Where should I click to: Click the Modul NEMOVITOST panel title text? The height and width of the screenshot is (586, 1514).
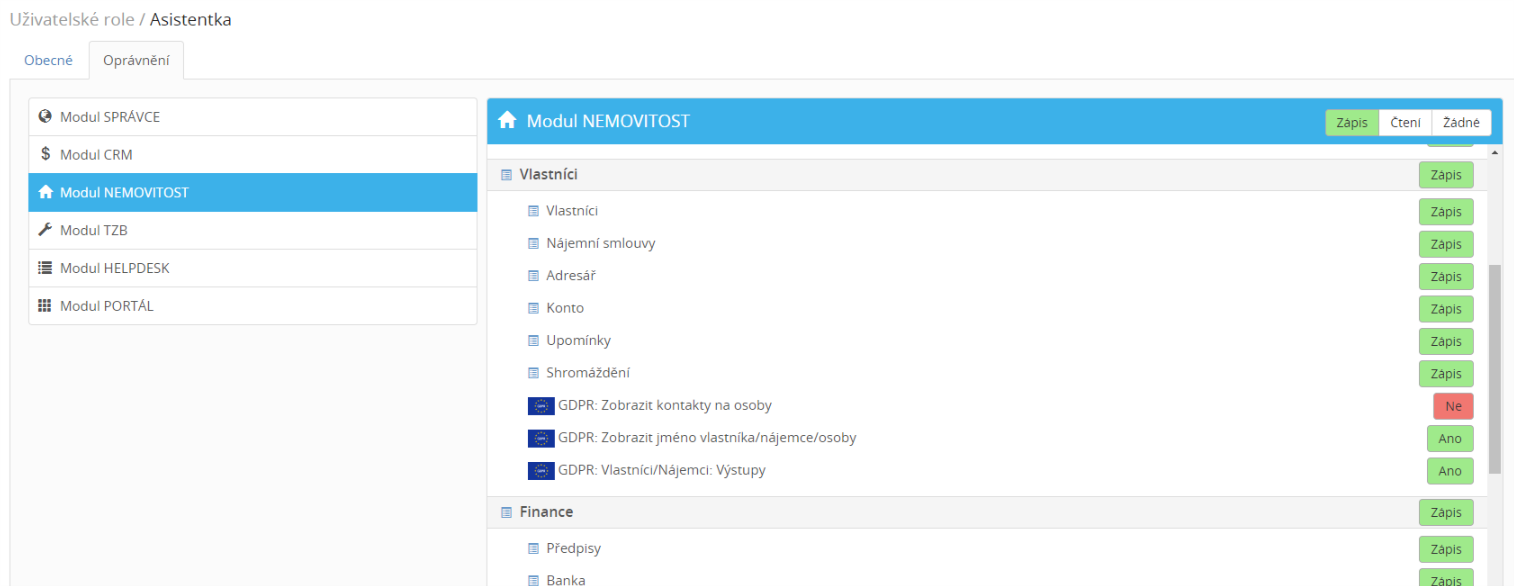tap(608, 121)
